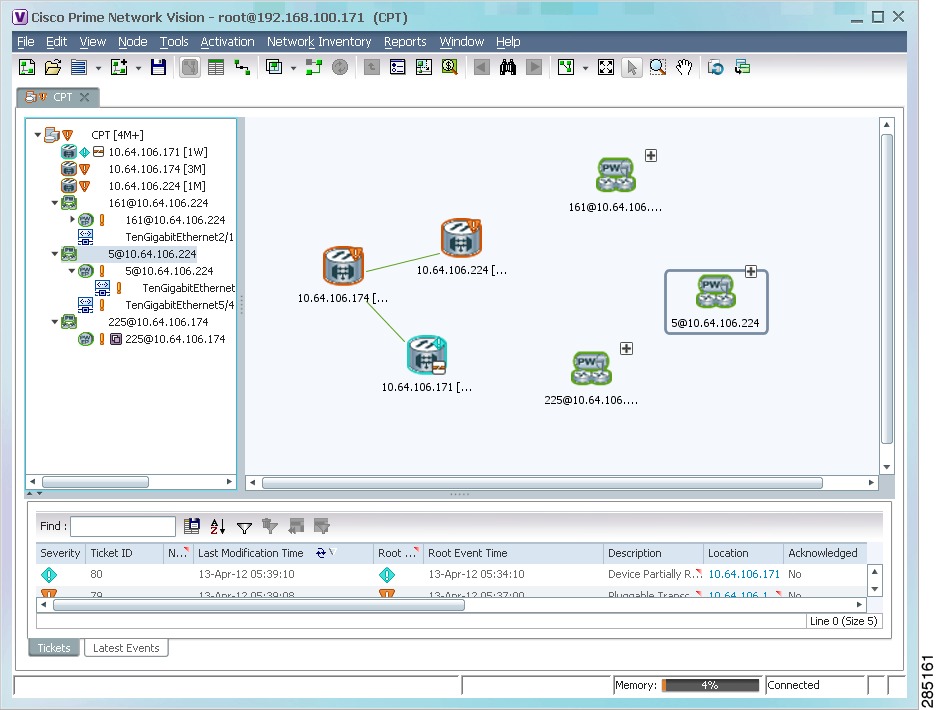Expand the child 161@10.64.106.224 node
The height and width of the screenshot is (710, 937).
pyautogui.click(x=72, y=219)
